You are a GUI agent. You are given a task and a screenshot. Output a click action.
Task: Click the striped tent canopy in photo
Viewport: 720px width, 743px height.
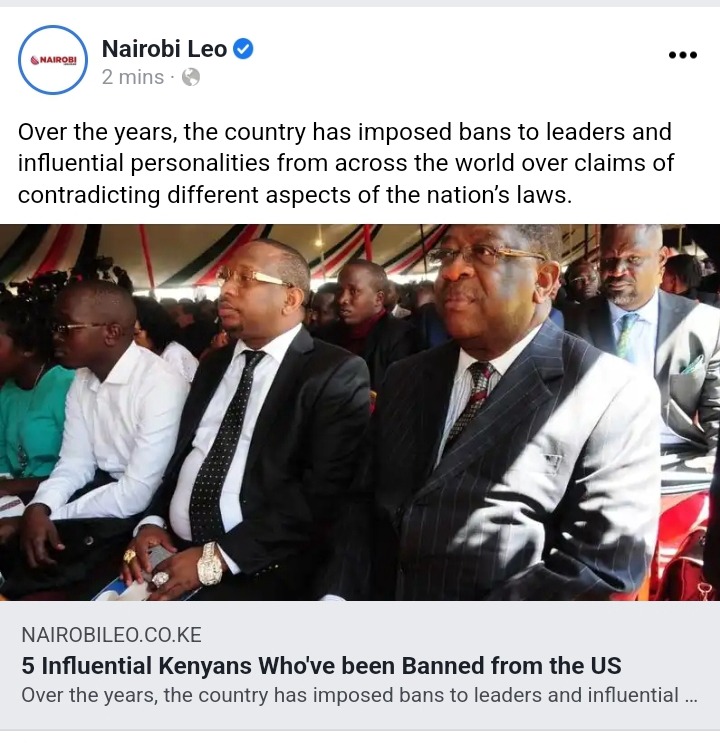tap(237, 249)
